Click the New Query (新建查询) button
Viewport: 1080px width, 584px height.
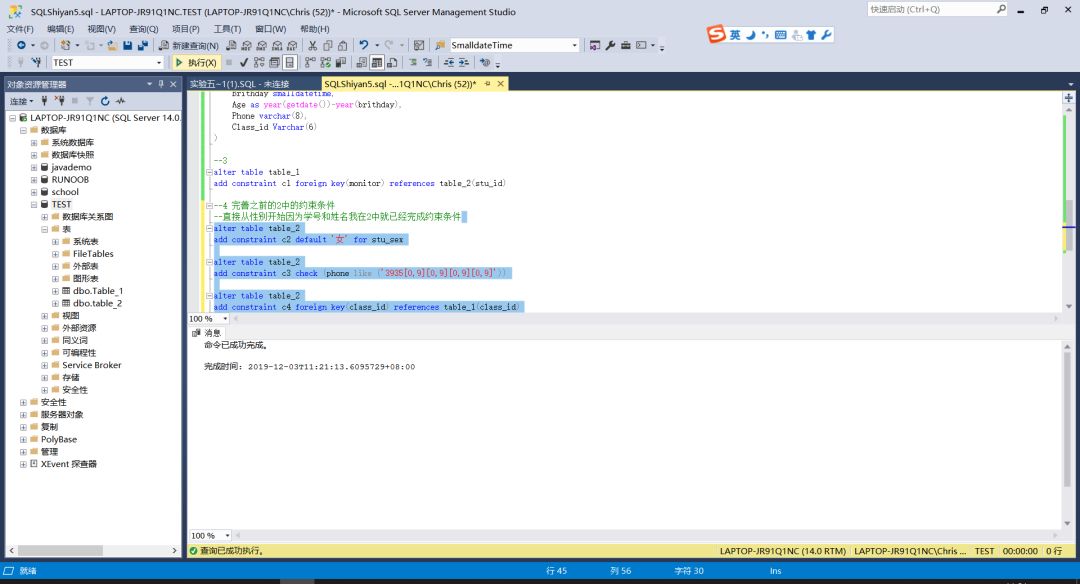188,46
